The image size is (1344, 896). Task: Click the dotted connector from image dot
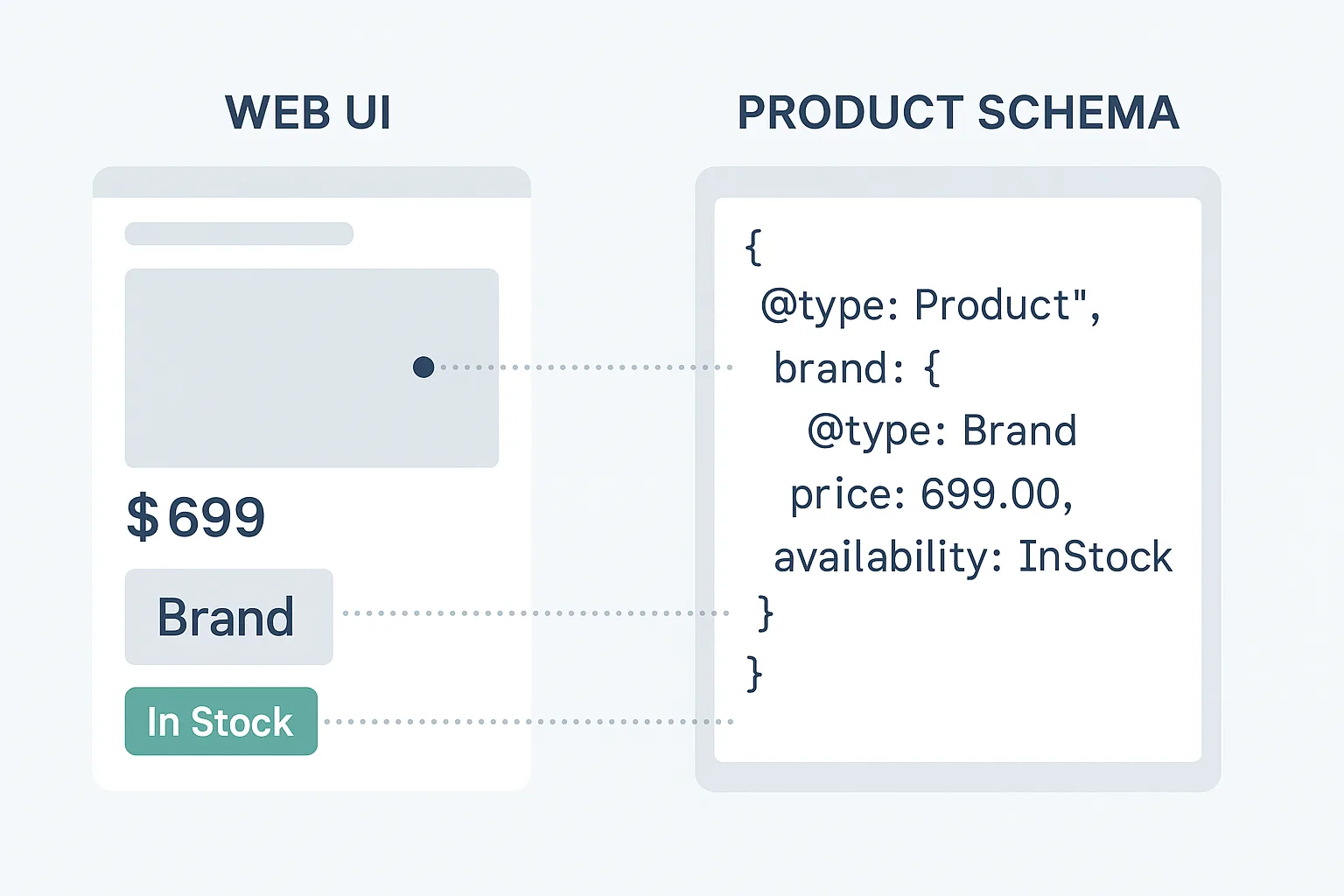(585, 367)
